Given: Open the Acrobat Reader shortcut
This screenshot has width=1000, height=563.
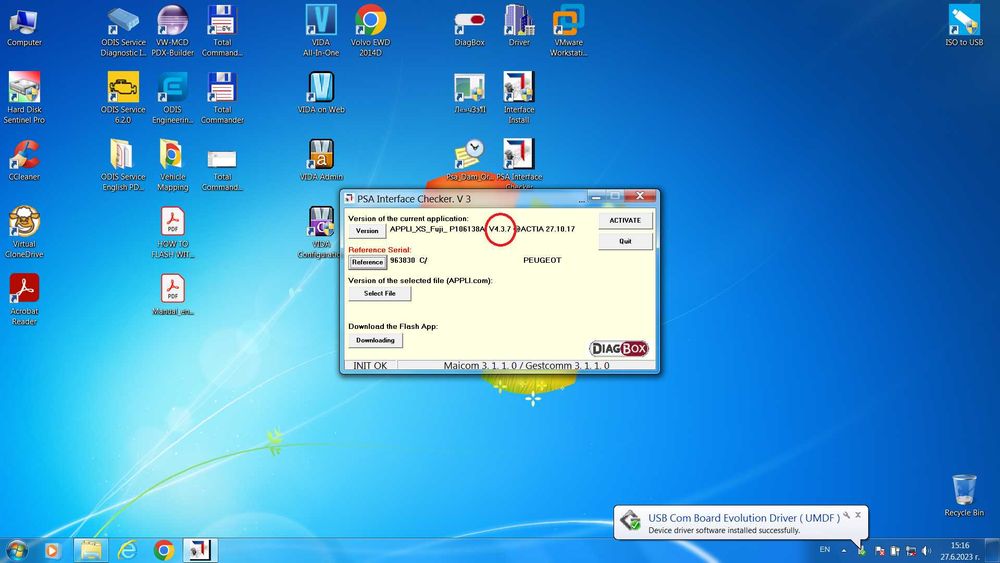Looking at the screenshot, I should point(24,300).
